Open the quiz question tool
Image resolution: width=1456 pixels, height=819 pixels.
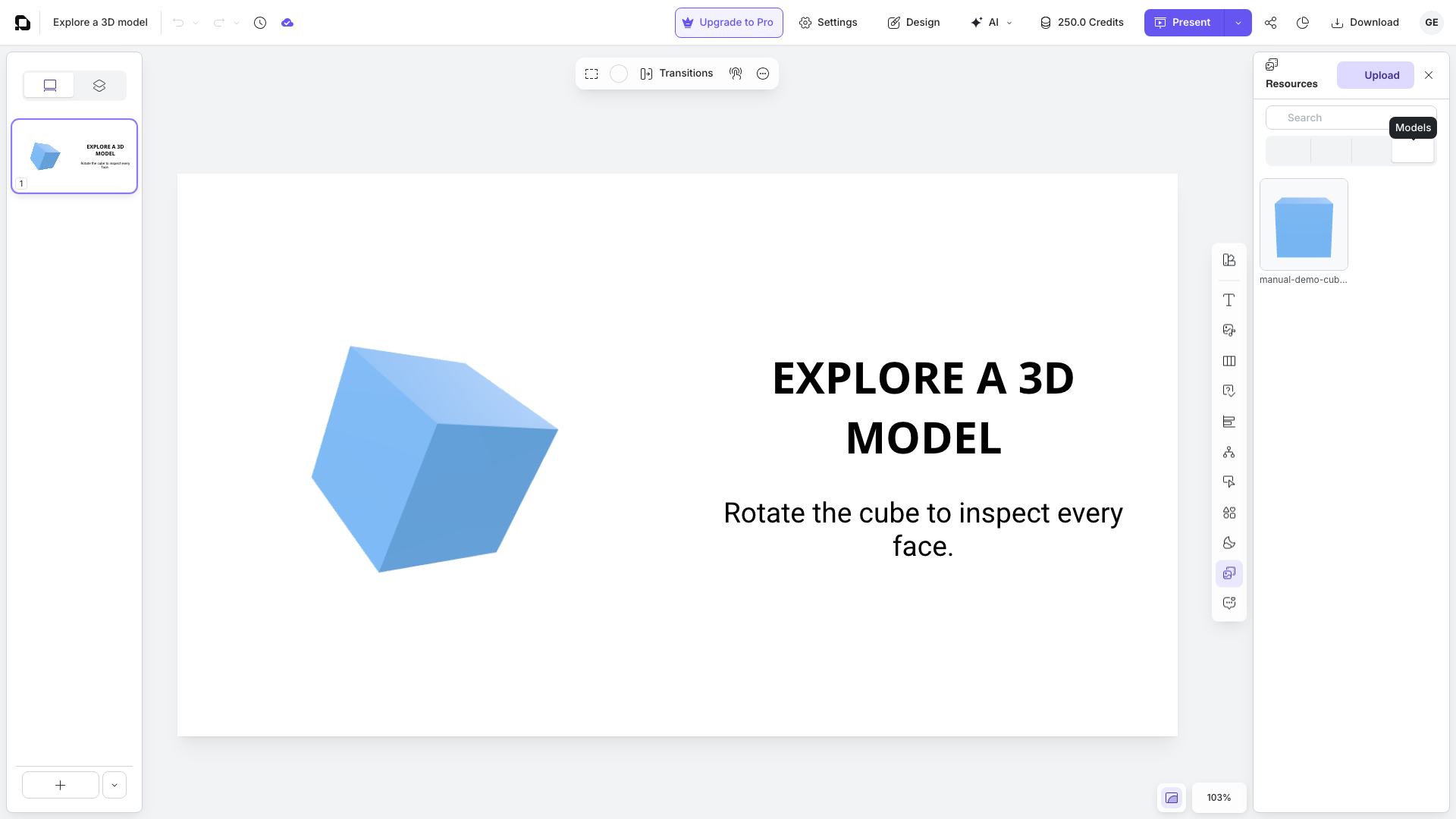(1229, 391)
